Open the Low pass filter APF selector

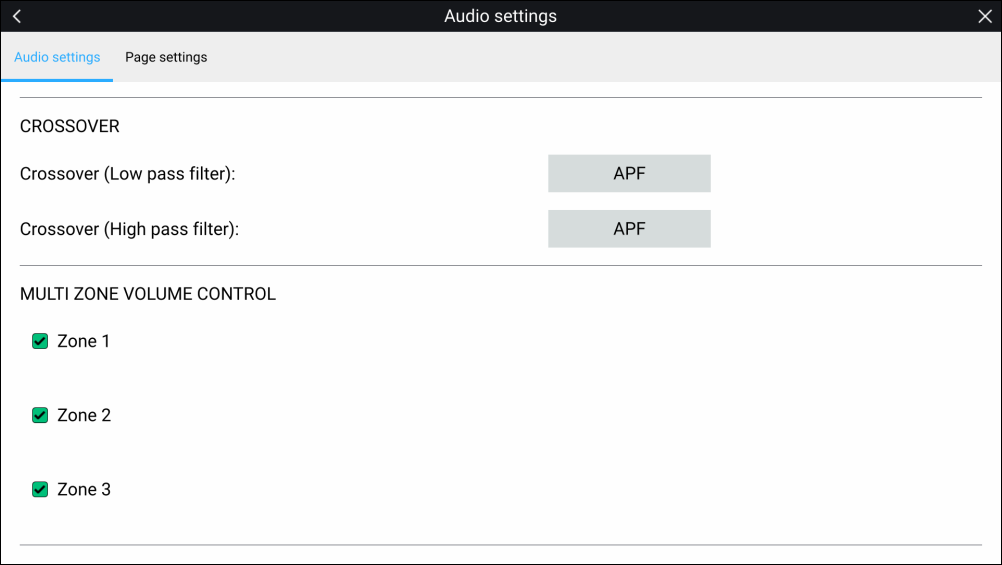click(x=629, y=173)
